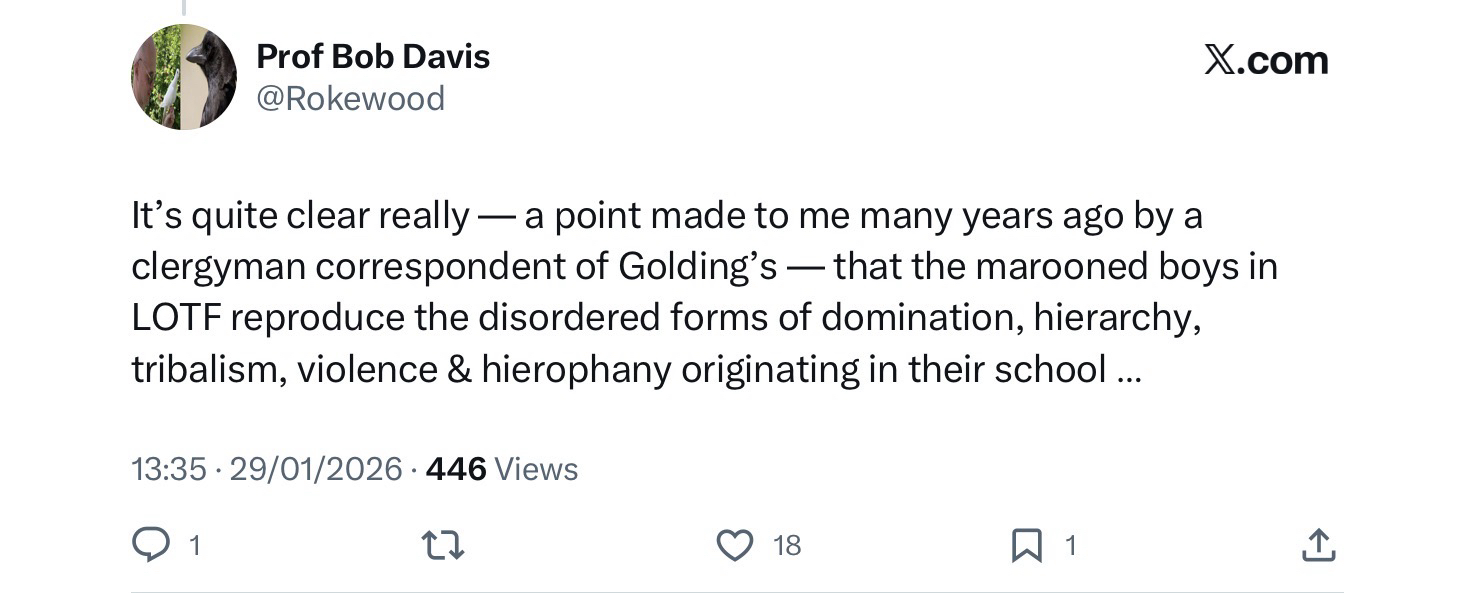Viewport: 1475px width, 593px height.
Task: Click the reply speech bubble icon
Action: tap(152, 545)
